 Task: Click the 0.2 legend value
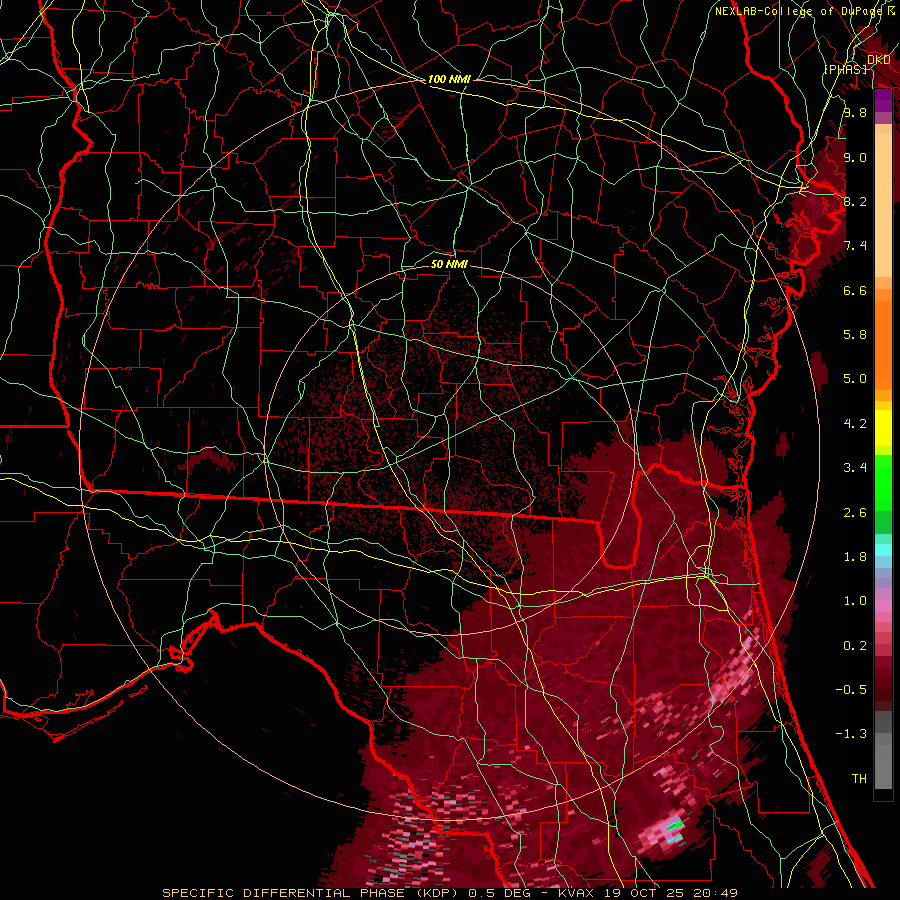(x=855, y=646)
